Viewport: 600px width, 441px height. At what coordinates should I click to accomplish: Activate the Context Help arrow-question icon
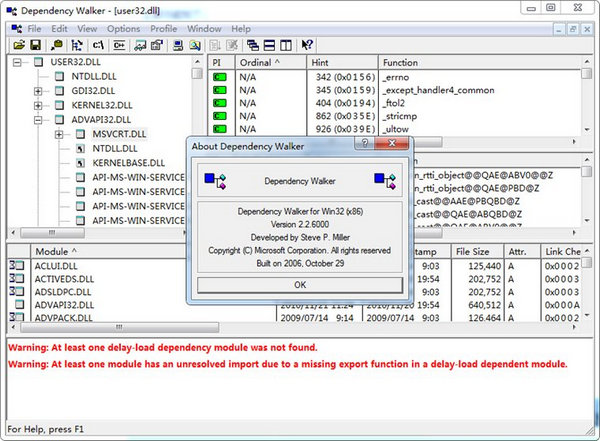click(x=307, y=45)
